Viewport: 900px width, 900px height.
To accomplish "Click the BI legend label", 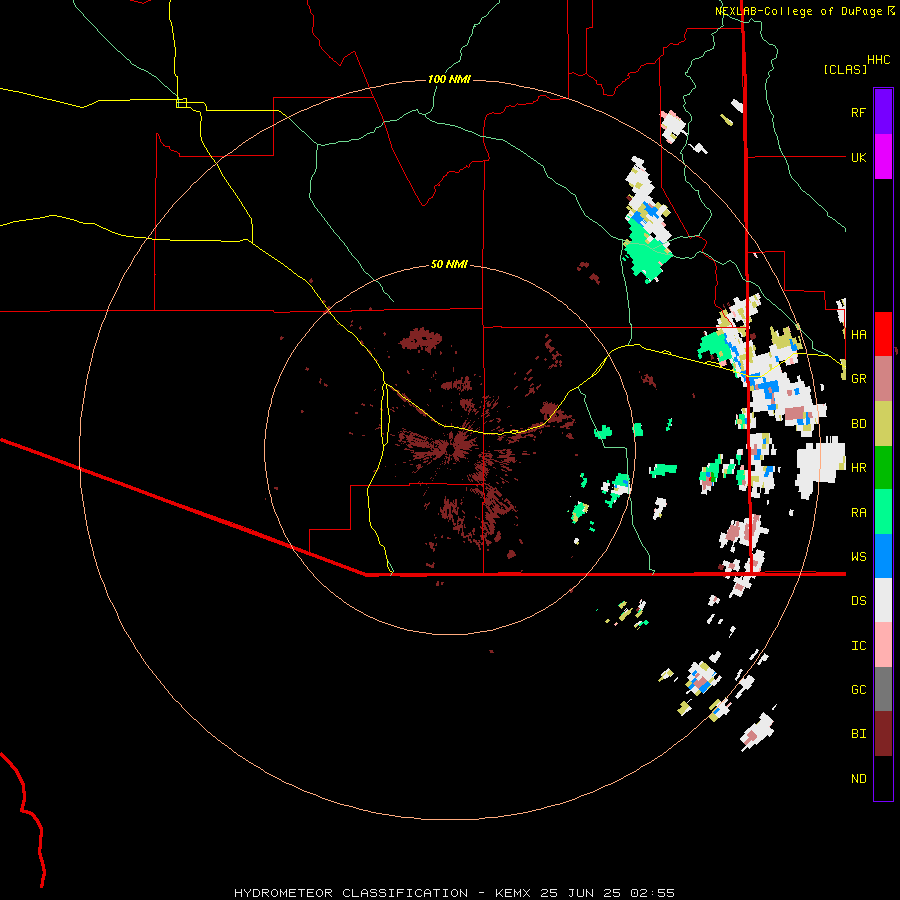I will click(x=858, y=734).
